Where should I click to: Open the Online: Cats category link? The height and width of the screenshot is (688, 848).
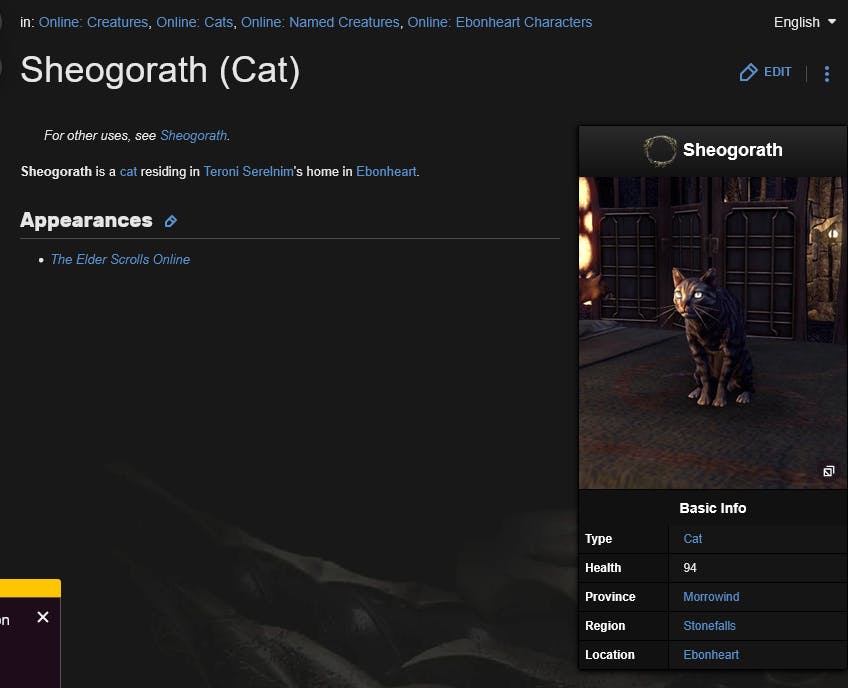click(x=194, y=22)
